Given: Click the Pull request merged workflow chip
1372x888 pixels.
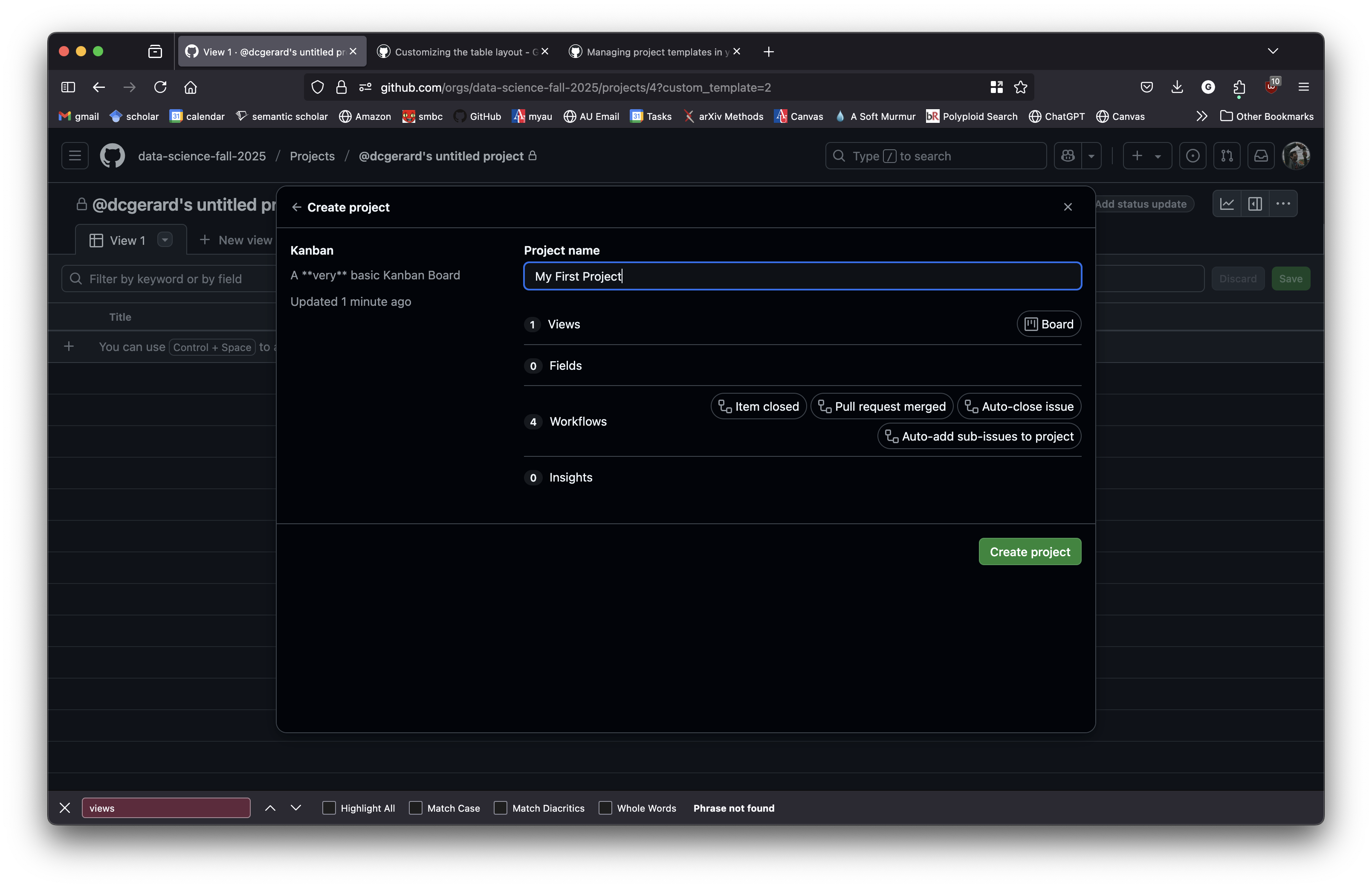Looking at the screenshot, I should click(x=881, y=406).
